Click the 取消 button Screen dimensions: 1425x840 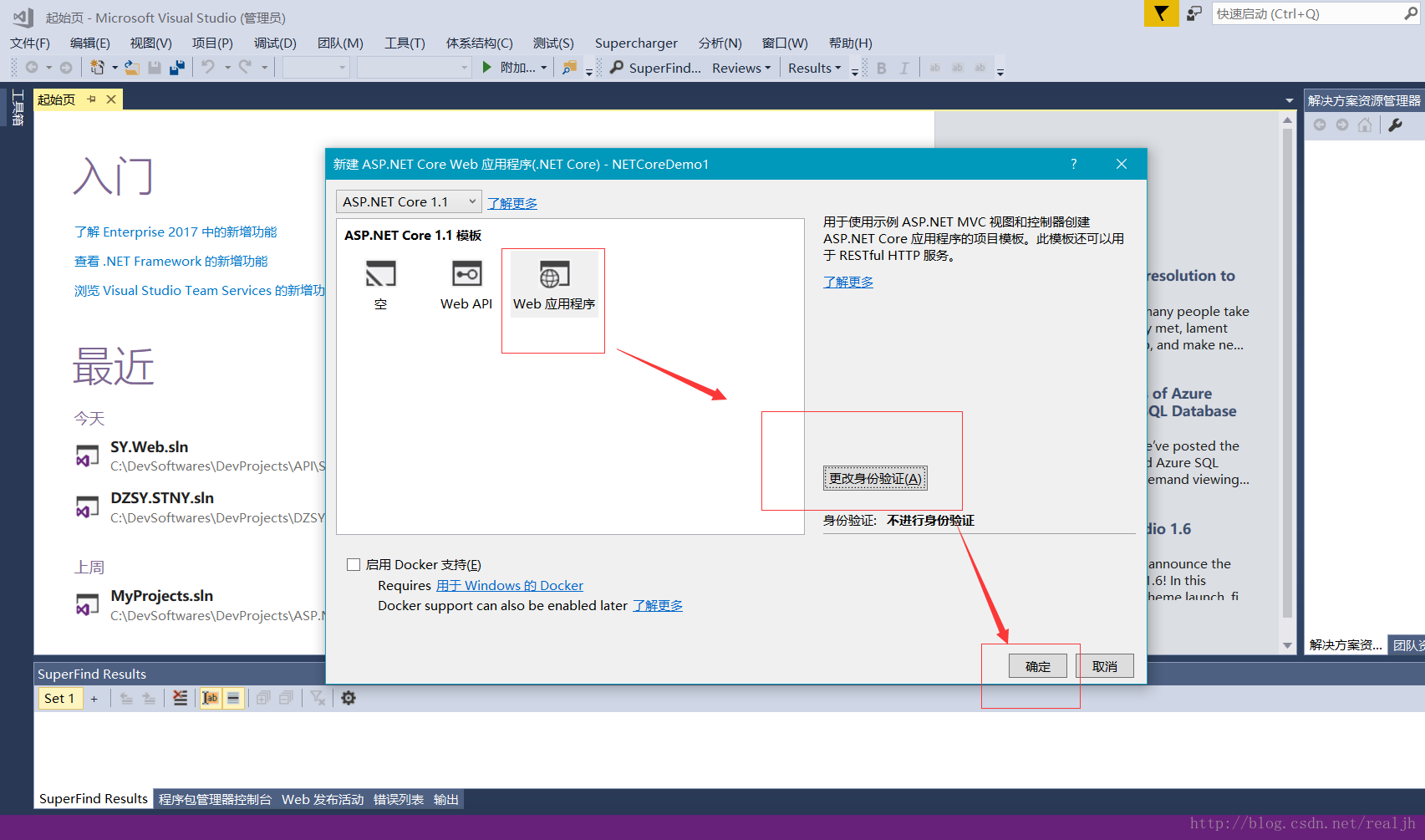point(1105,666)
